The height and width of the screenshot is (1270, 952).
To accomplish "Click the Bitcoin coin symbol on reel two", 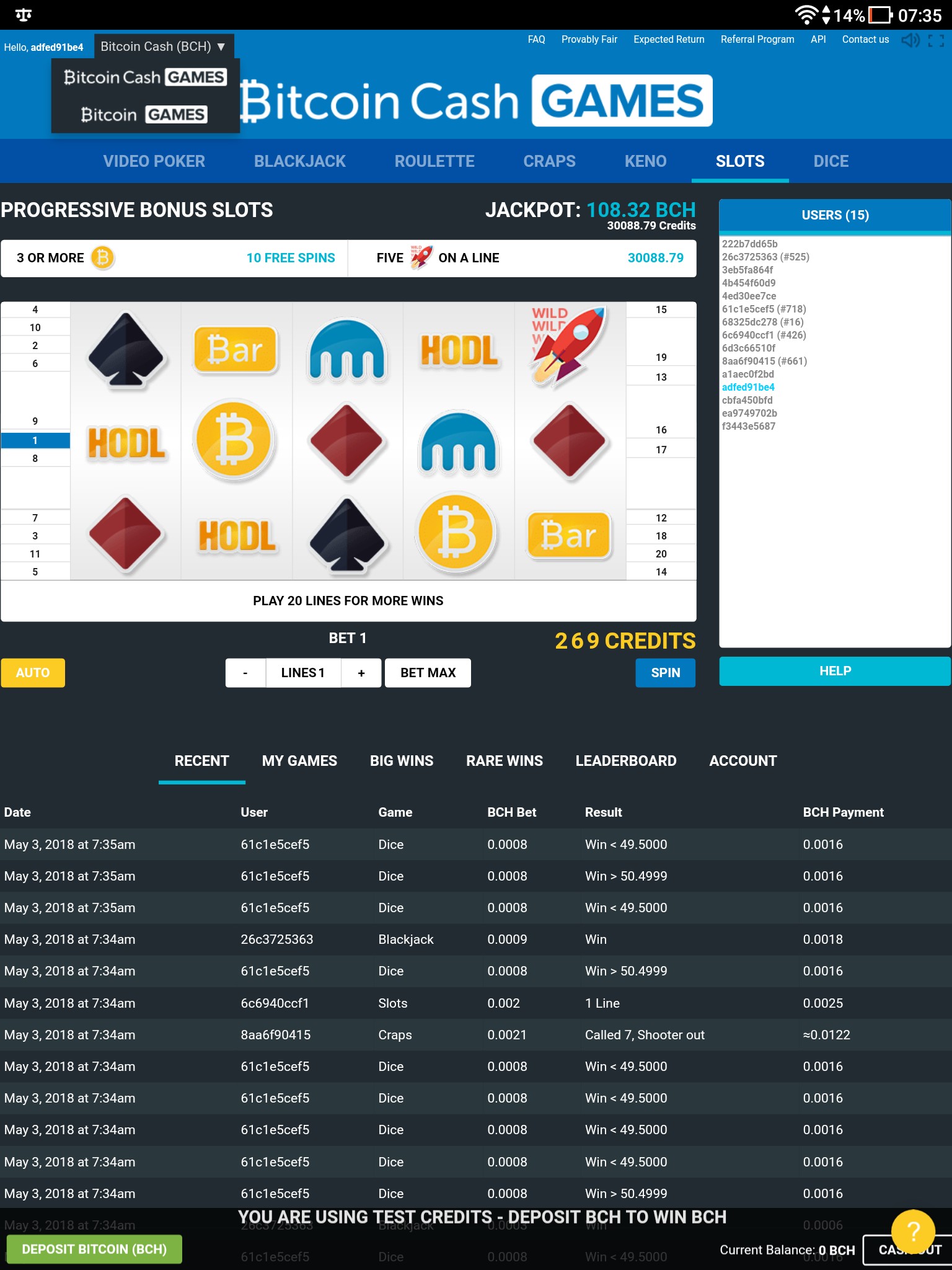I will [x=234, y=441].
